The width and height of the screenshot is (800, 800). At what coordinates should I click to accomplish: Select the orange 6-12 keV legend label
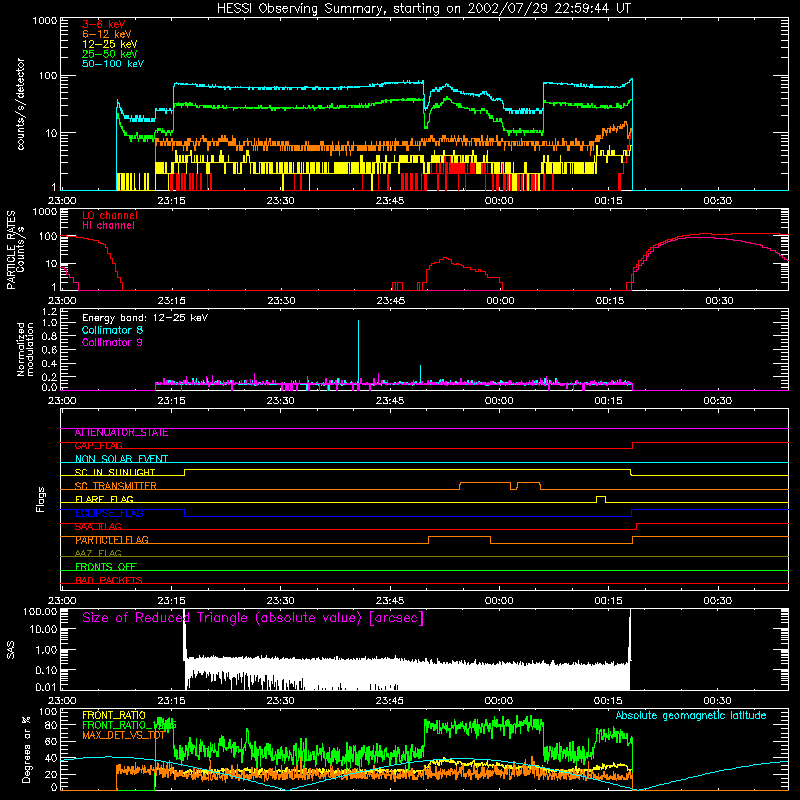[x=106, y=34]
